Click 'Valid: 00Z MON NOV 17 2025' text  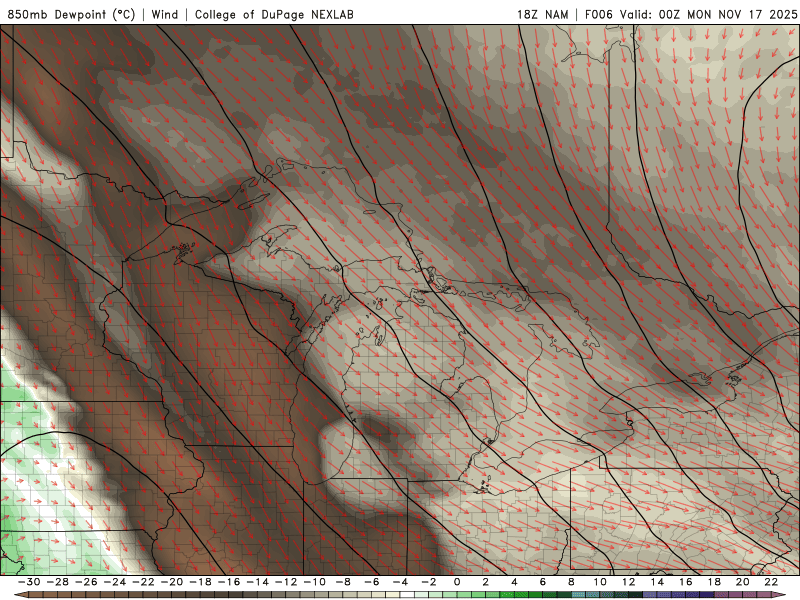pyautogui.click(x=708, y=14)
